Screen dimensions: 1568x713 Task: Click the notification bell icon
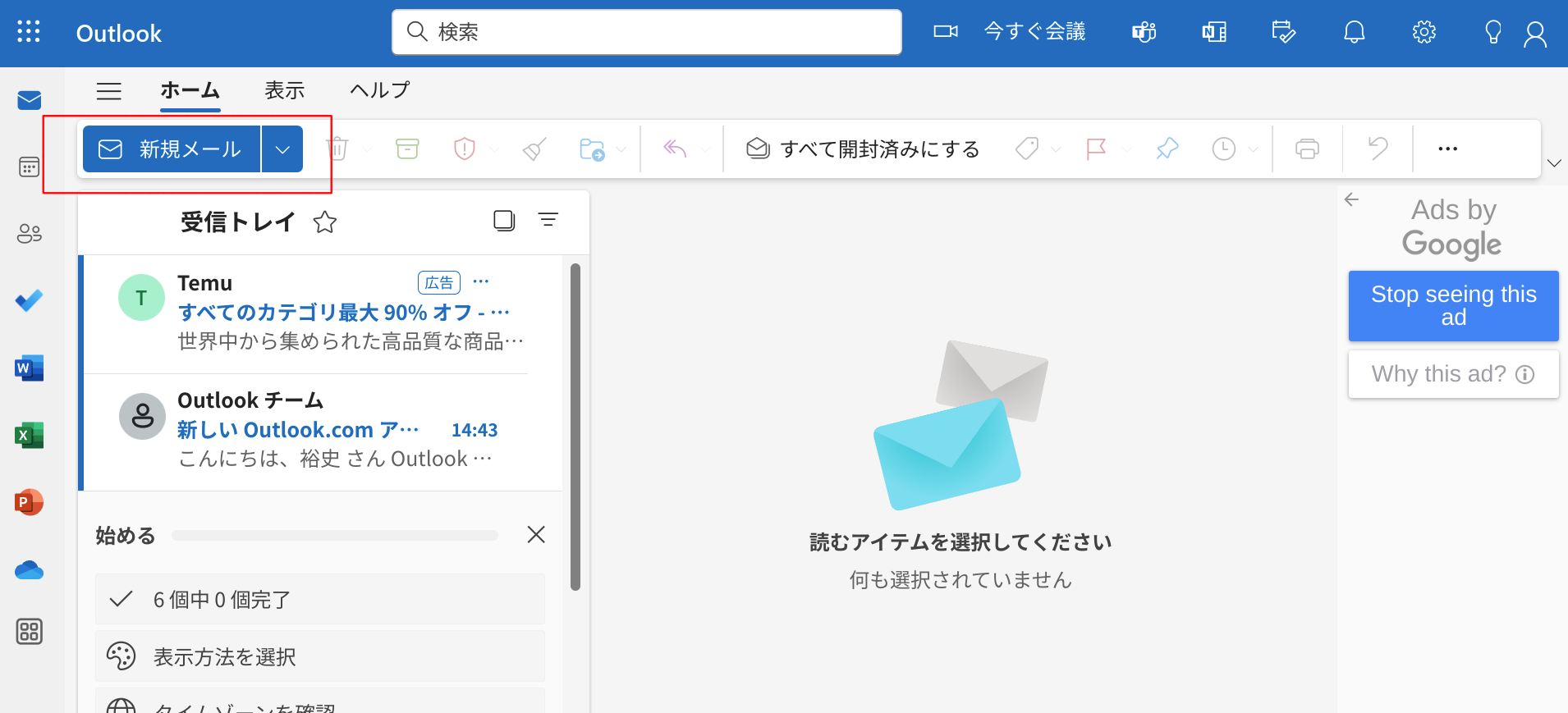pos(1354,32)
